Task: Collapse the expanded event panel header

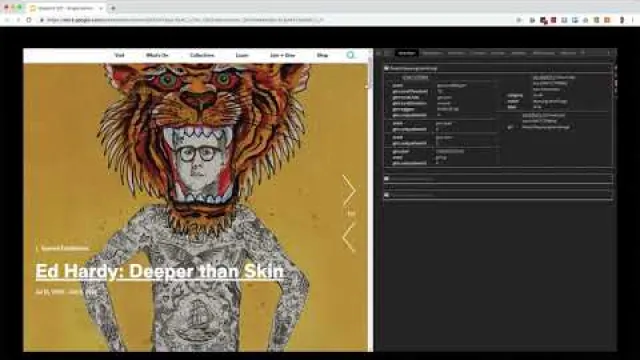Action: [498, 68]
